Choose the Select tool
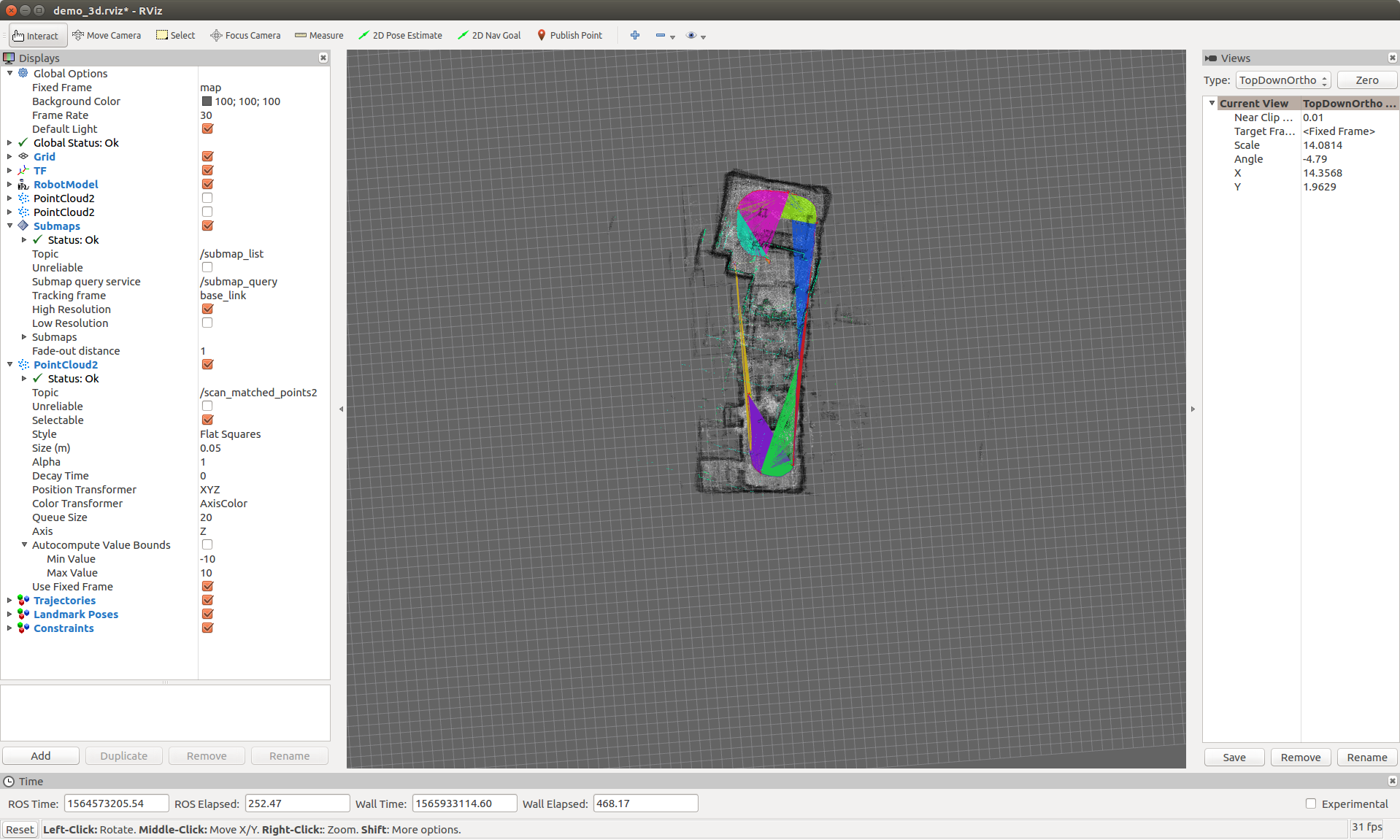The height and width of the screenshot is (840, 1400). [175, 35]
